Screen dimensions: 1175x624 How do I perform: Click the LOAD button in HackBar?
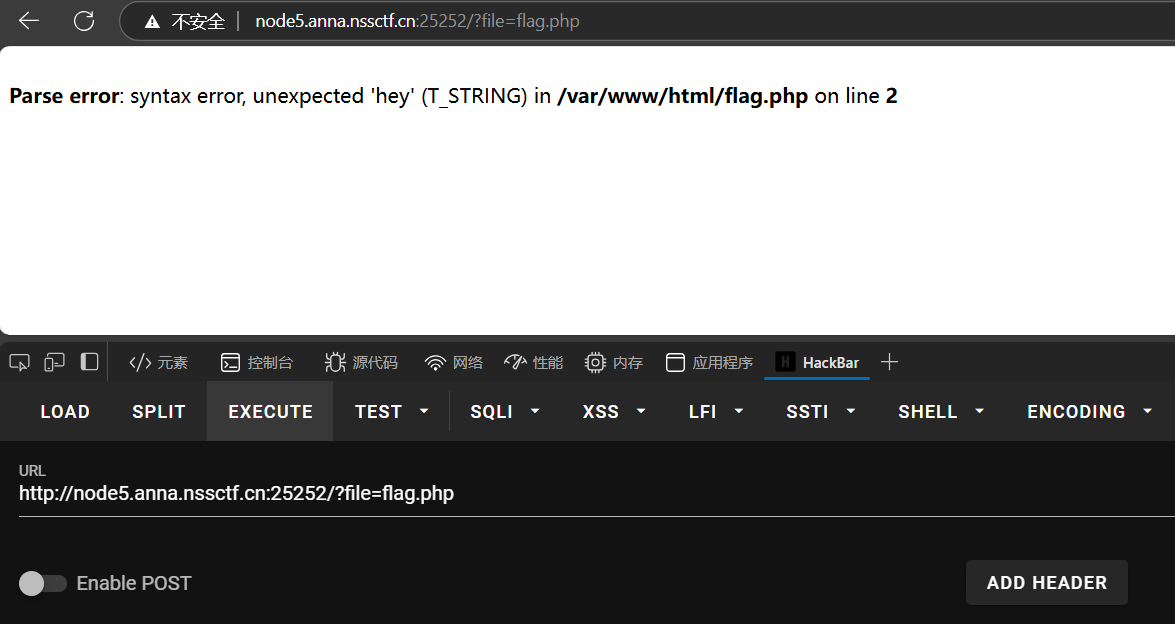[x=65, y=411]
